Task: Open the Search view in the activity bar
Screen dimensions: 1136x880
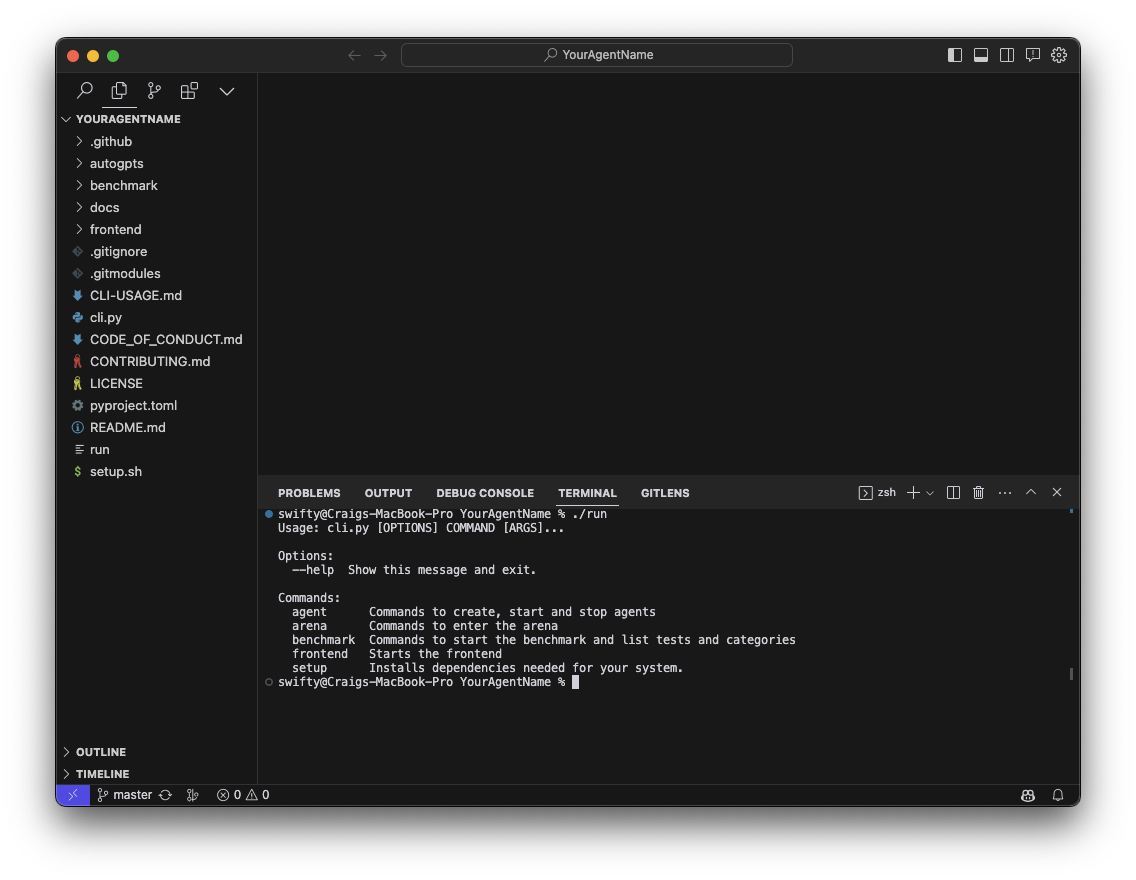Action: point(84,90)
